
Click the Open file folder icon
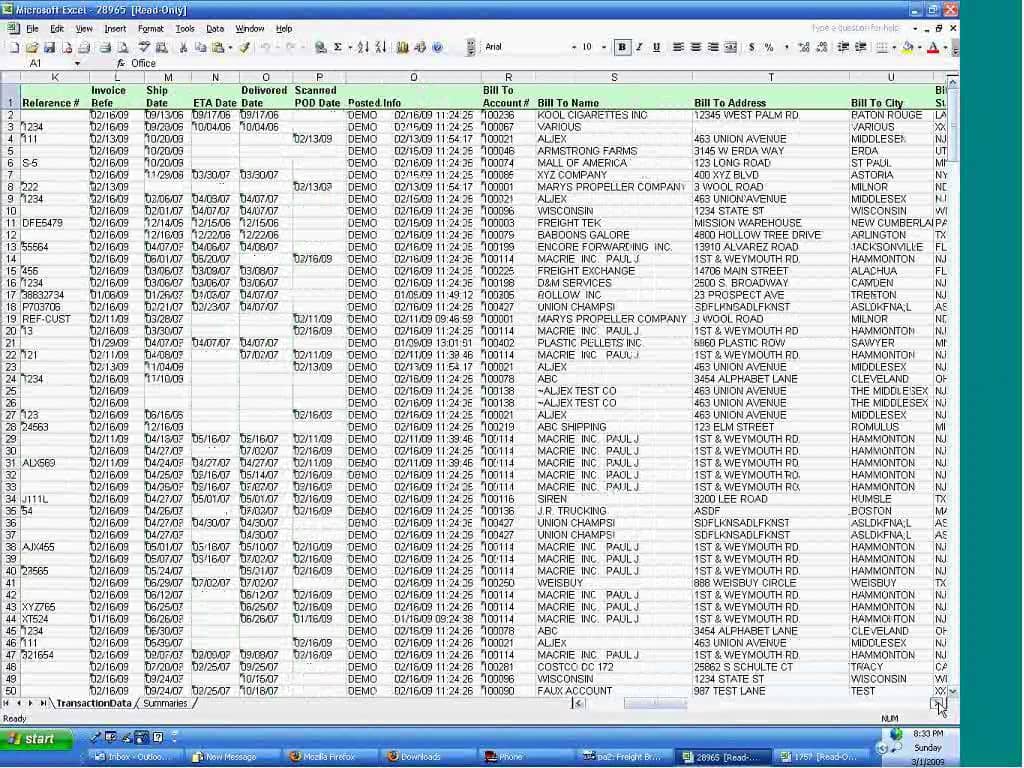point(32,47)
